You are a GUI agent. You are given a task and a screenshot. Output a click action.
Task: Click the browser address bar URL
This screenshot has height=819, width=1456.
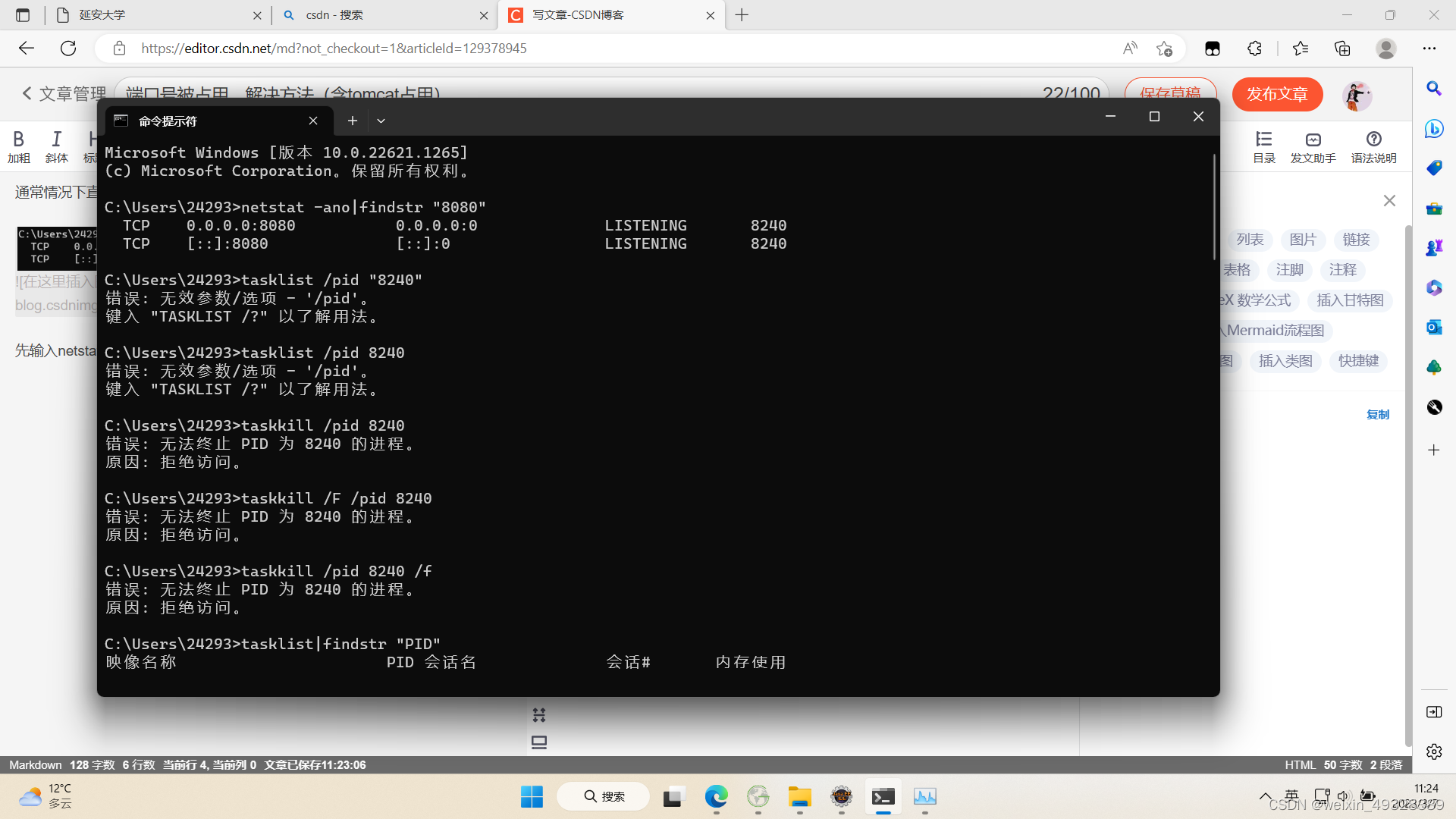point(334,49)
